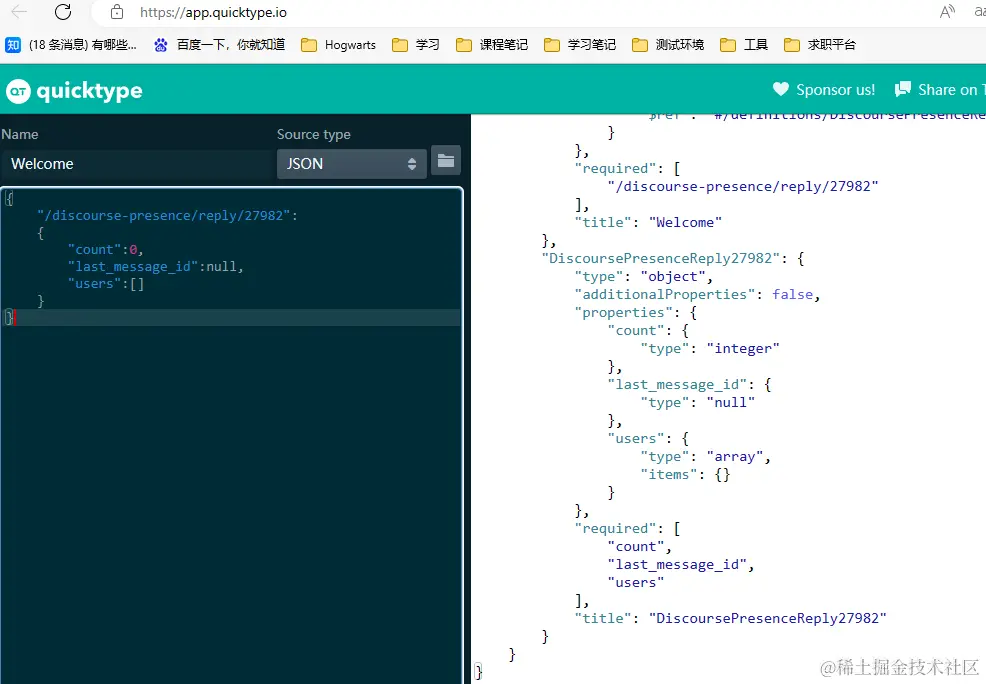Click the "/discourse-presence/reply/27982" key in editor

click(x=163, y=216)
